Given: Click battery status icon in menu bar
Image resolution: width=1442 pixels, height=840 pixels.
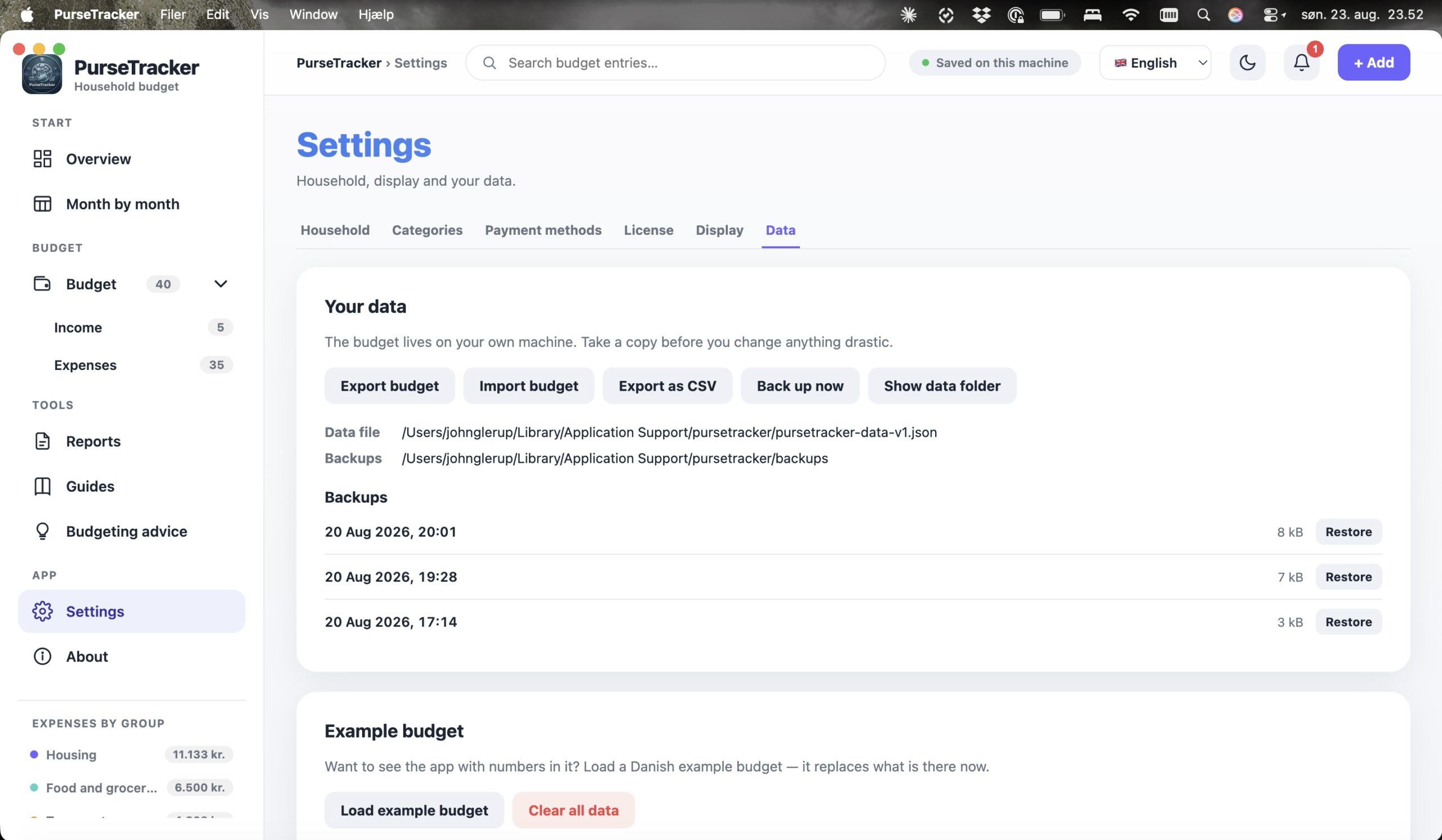Looking at the screenshot, I should tap(1052, 15).
